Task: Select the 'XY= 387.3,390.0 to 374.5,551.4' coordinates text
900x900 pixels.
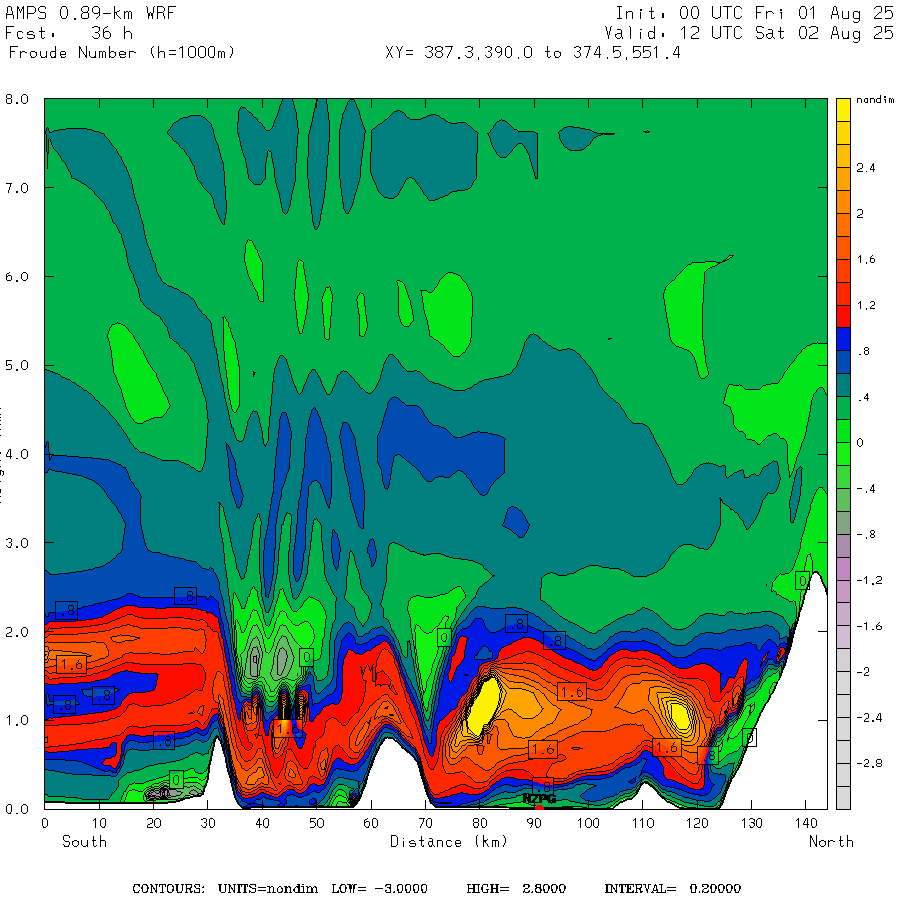Action: [533, 53]
